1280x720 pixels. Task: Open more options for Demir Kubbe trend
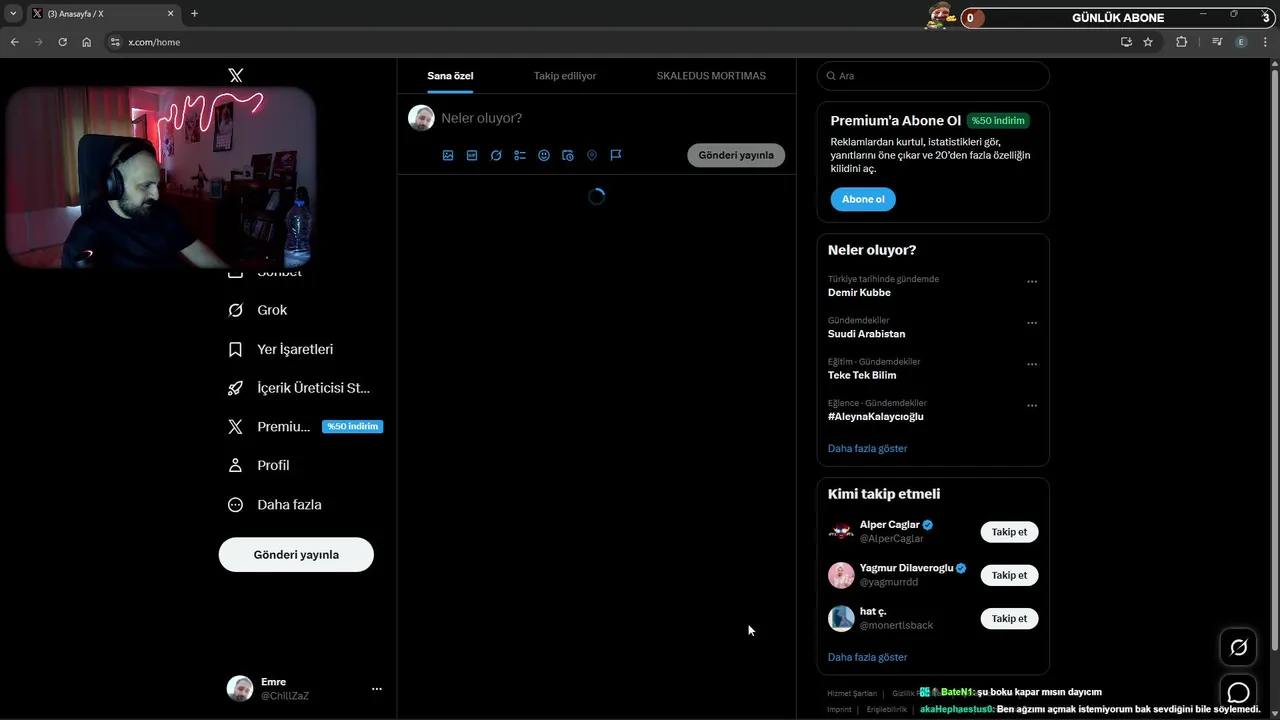click(1032, 282)
